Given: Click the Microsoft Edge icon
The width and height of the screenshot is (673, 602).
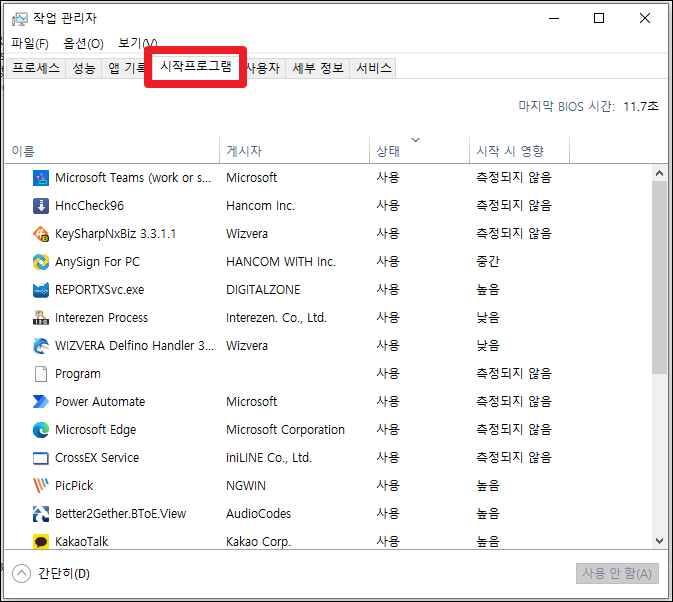Looking at the screenshot, I should 41,430.
